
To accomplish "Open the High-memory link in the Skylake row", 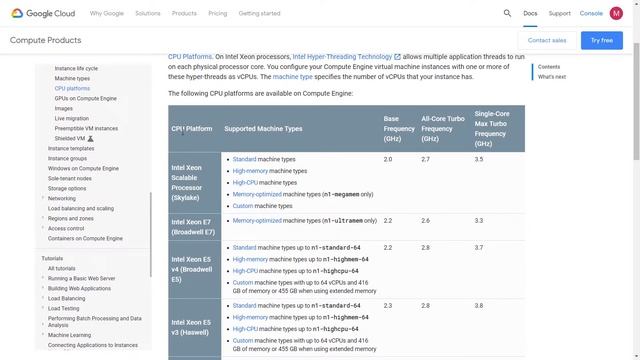I will coord(250,171).
